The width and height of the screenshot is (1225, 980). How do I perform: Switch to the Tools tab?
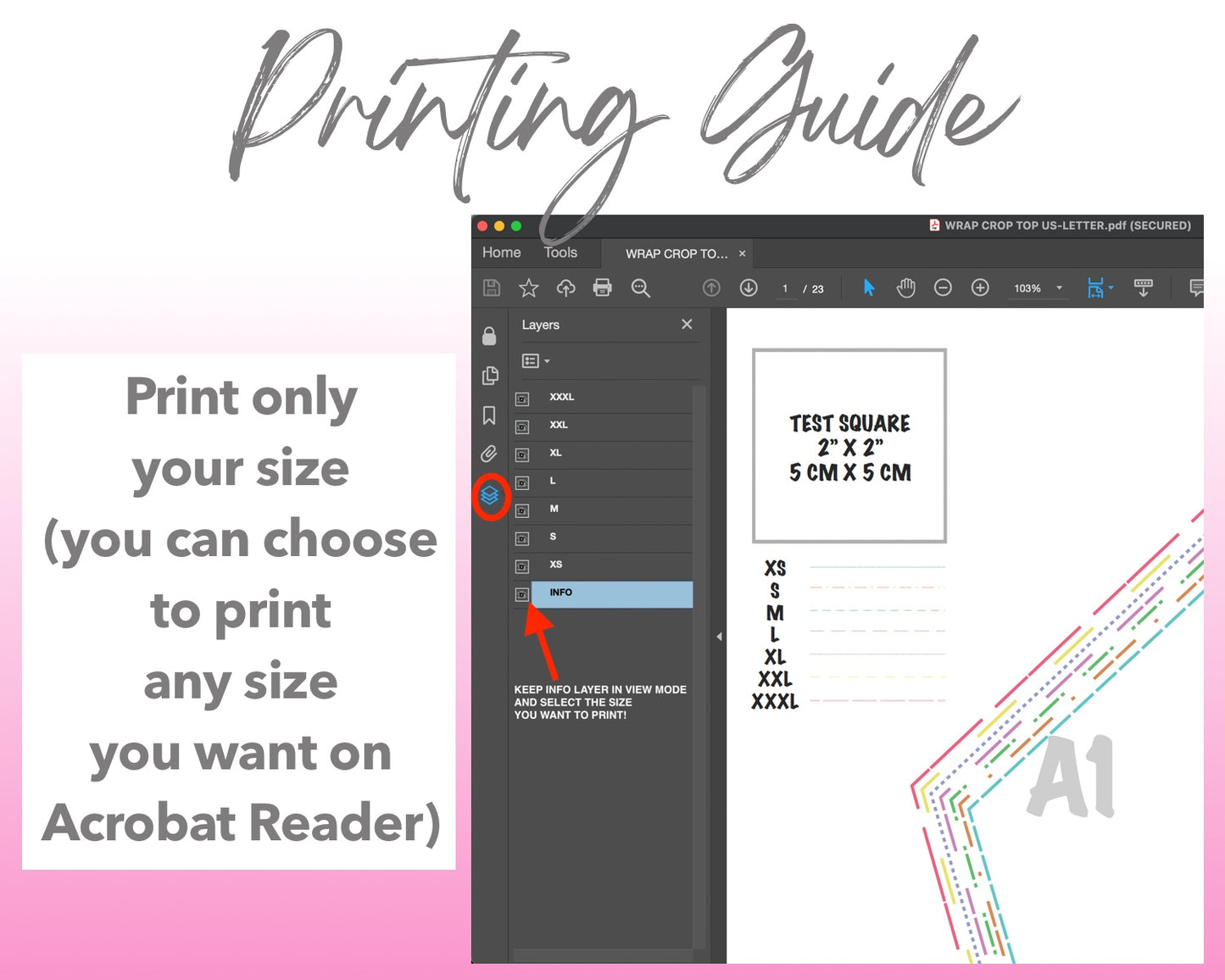click(x=560, y=253)
